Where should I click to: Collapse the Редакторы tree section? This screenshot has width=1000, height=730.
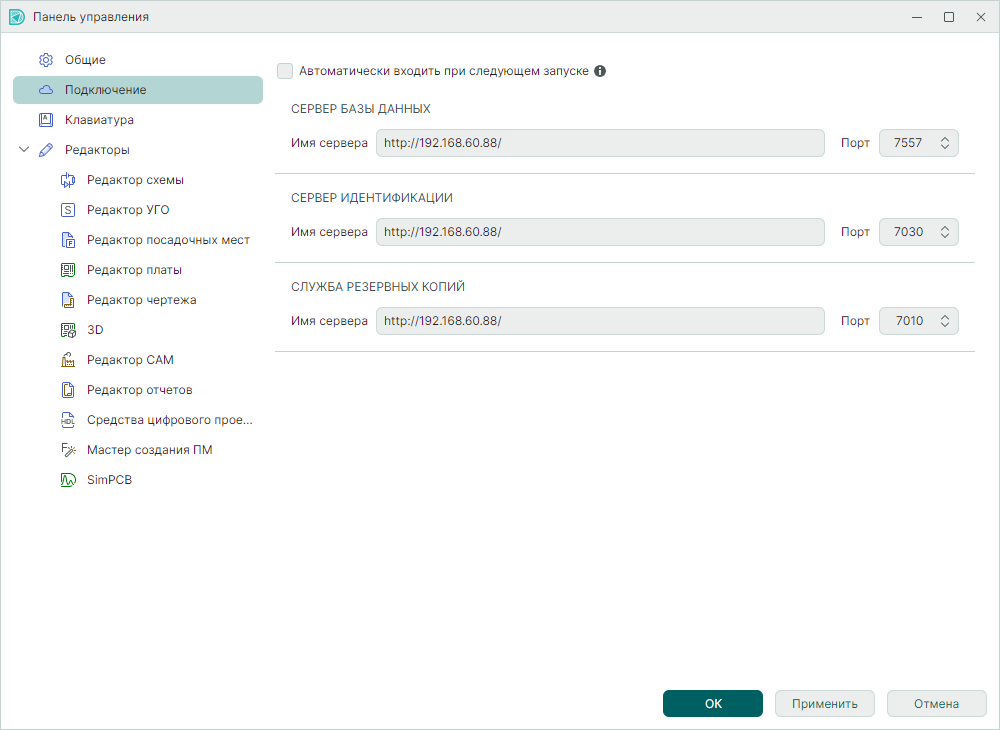[25, 150]
